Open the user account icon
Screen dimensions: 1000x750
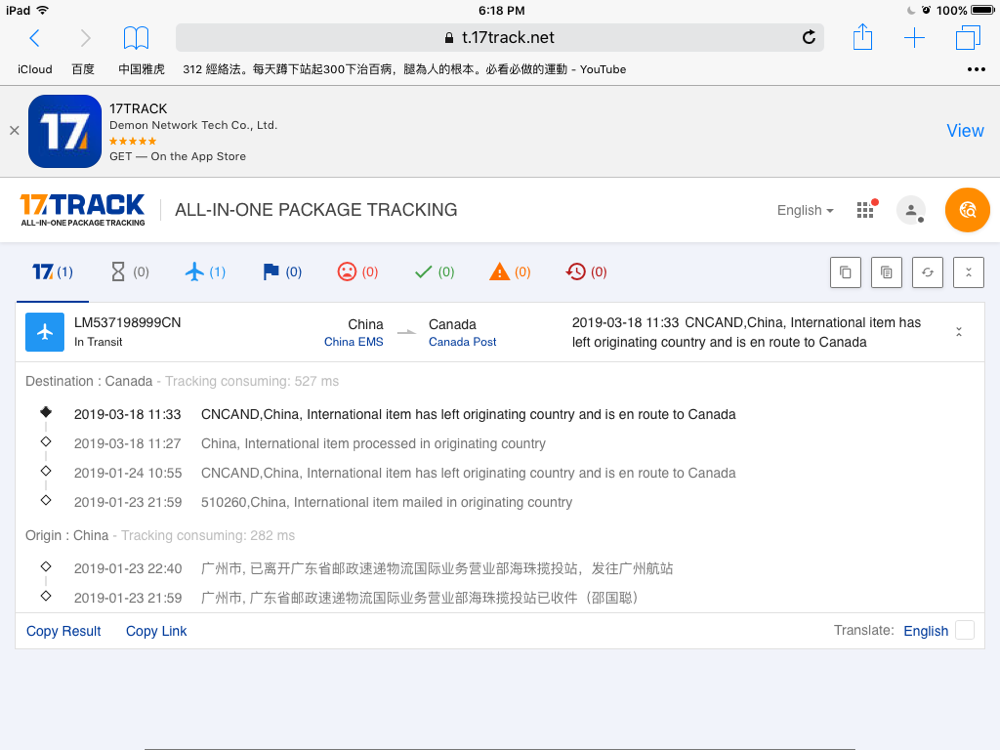coord(911,210)
